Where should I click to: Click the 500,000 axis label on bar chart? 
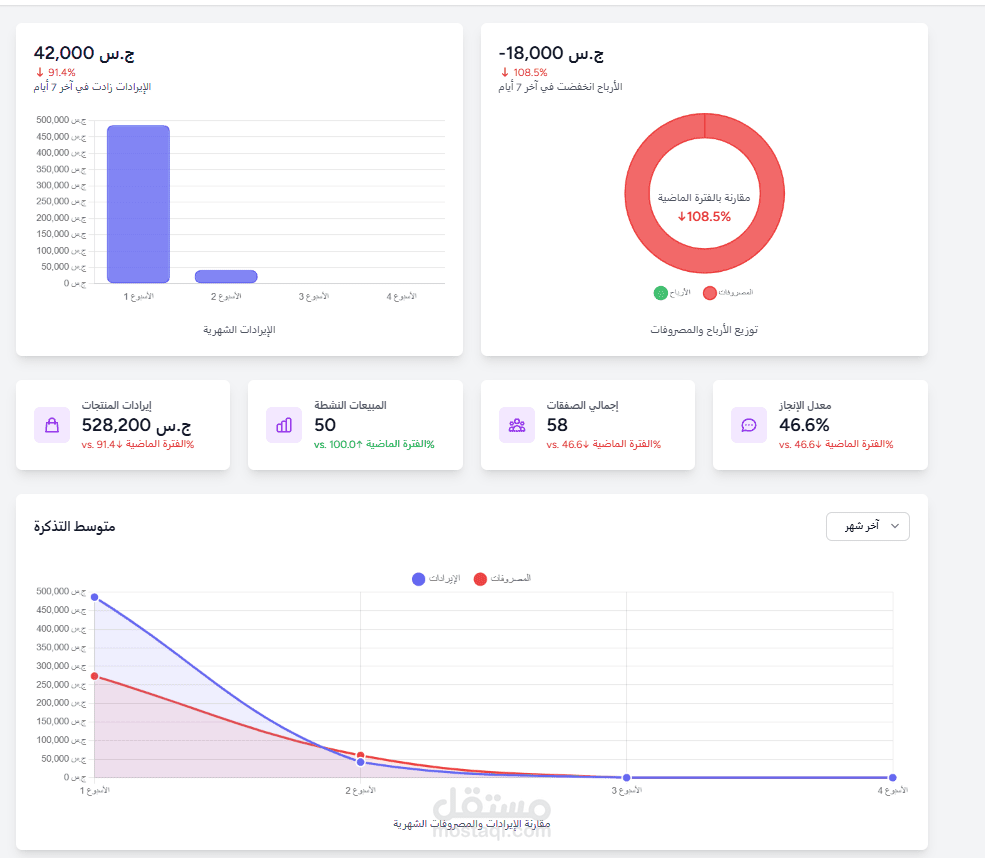click(61, 120)
